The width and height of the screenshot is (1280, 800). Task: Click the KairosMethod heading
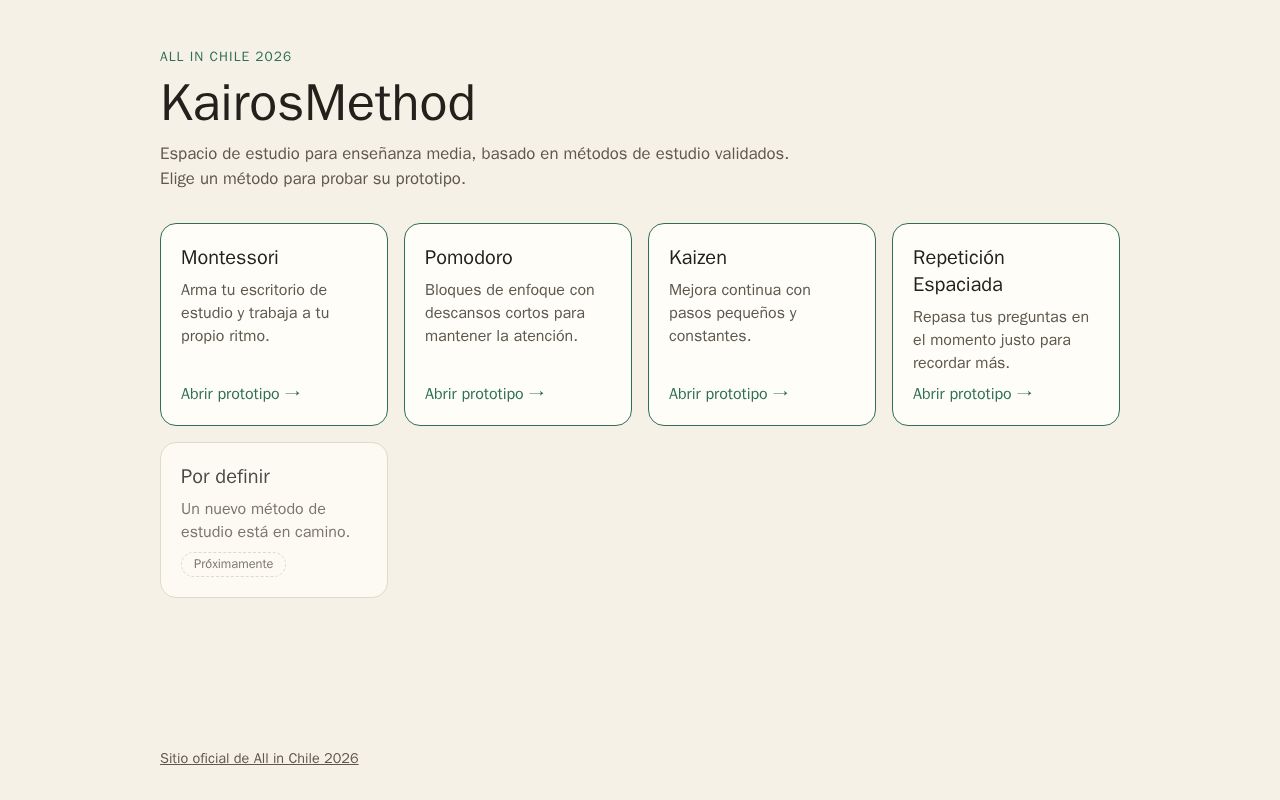click(318, 103)
